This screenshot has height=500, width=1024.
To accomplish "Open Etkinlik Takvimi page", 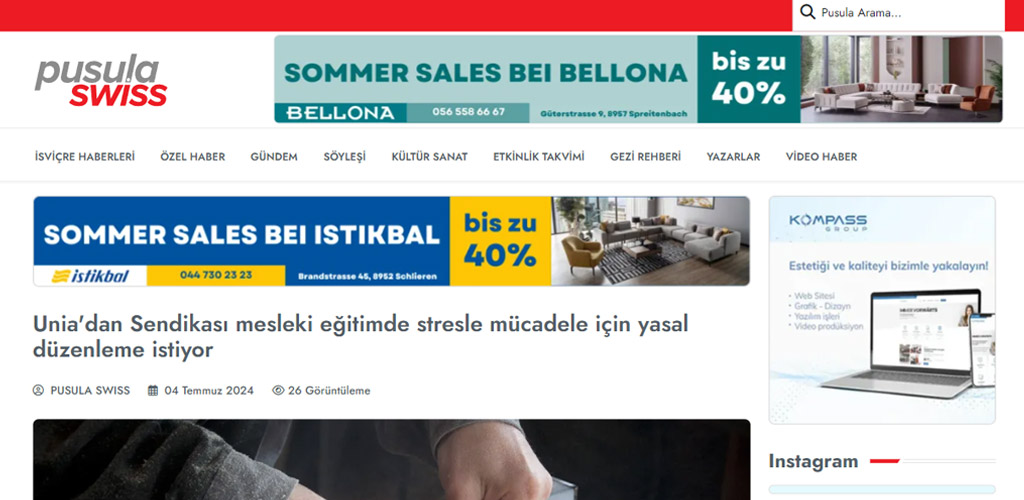I will [539, 157].
